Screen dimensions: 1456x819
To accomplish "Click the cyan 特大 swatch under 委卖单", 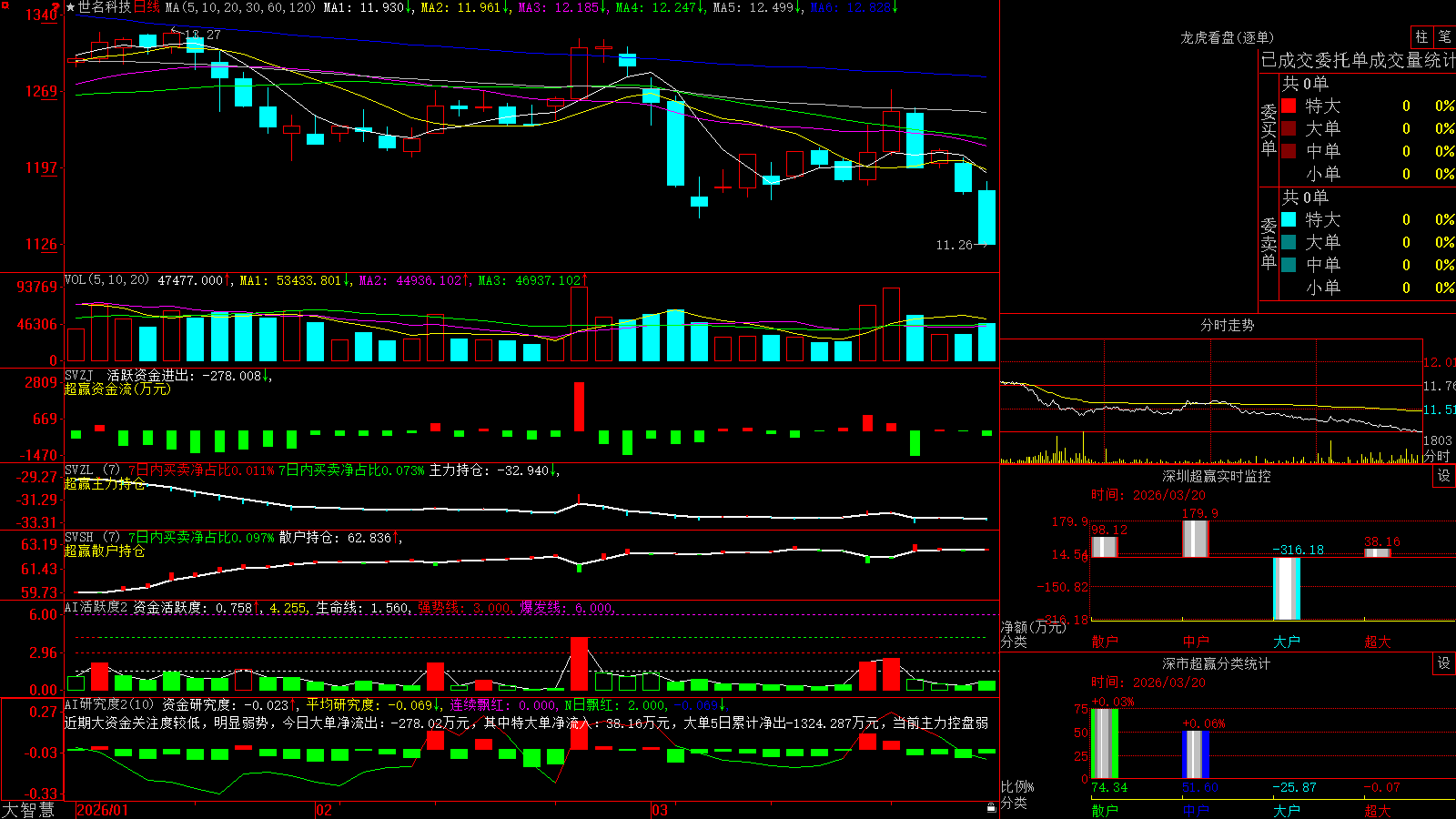I will point(1289,219).
